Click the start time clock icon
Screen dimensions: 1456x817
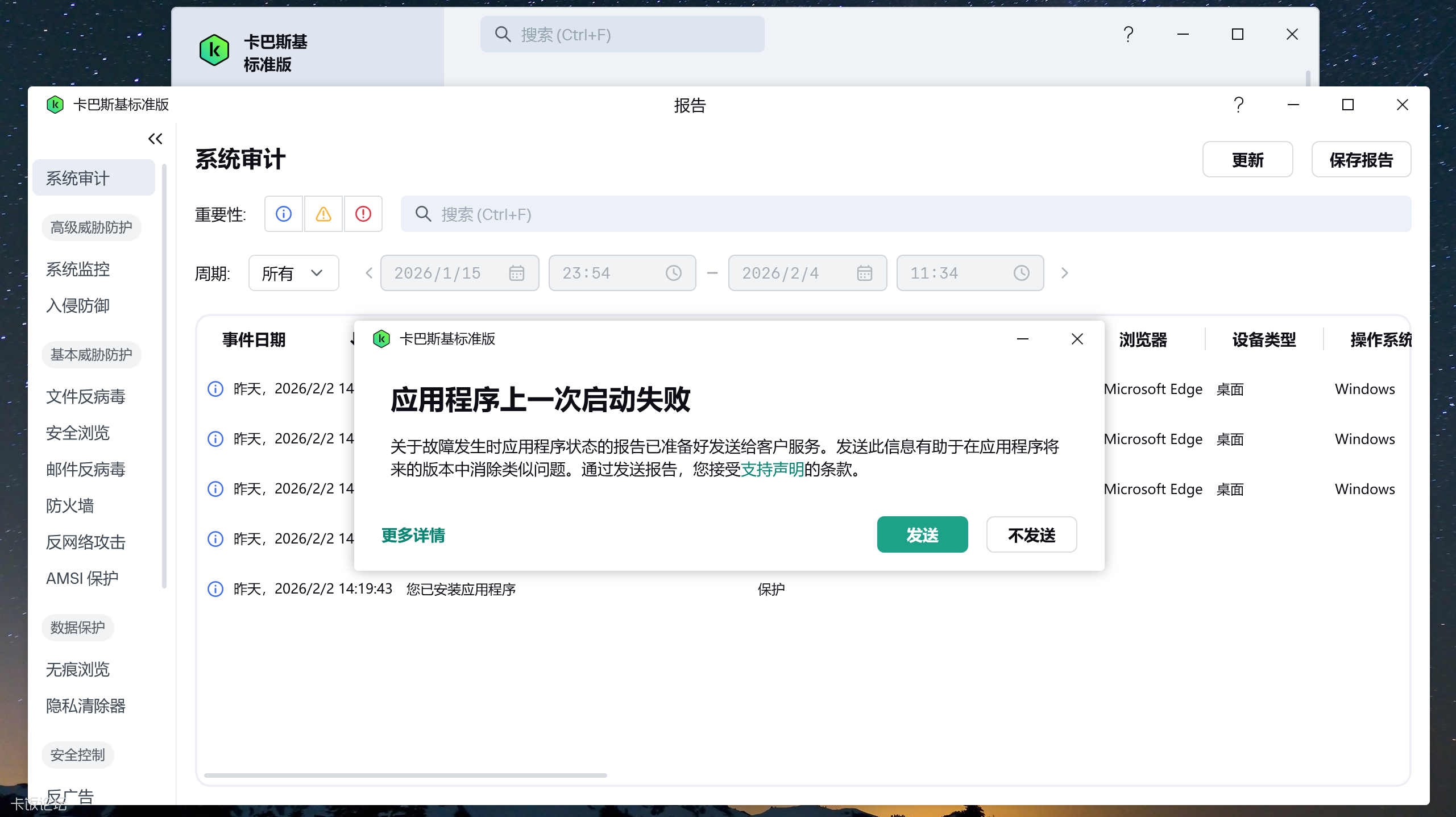pyautogui.click(x=673, y=273)
